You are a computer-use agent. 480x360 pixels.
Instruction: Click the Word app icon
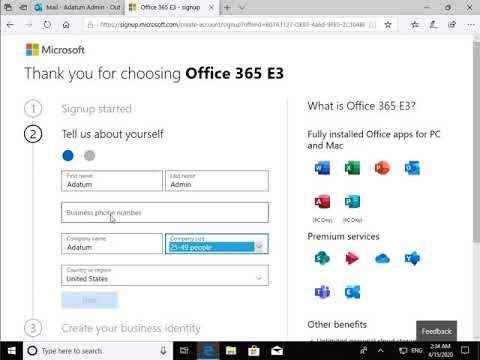pos(322,168)
